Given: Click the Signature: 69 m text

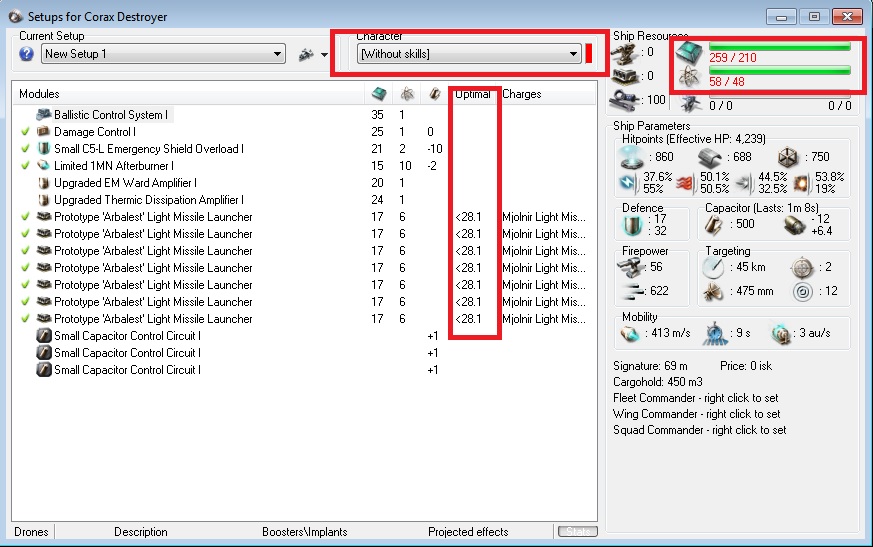Looking at the screenshot, I should tap(650, 366).
